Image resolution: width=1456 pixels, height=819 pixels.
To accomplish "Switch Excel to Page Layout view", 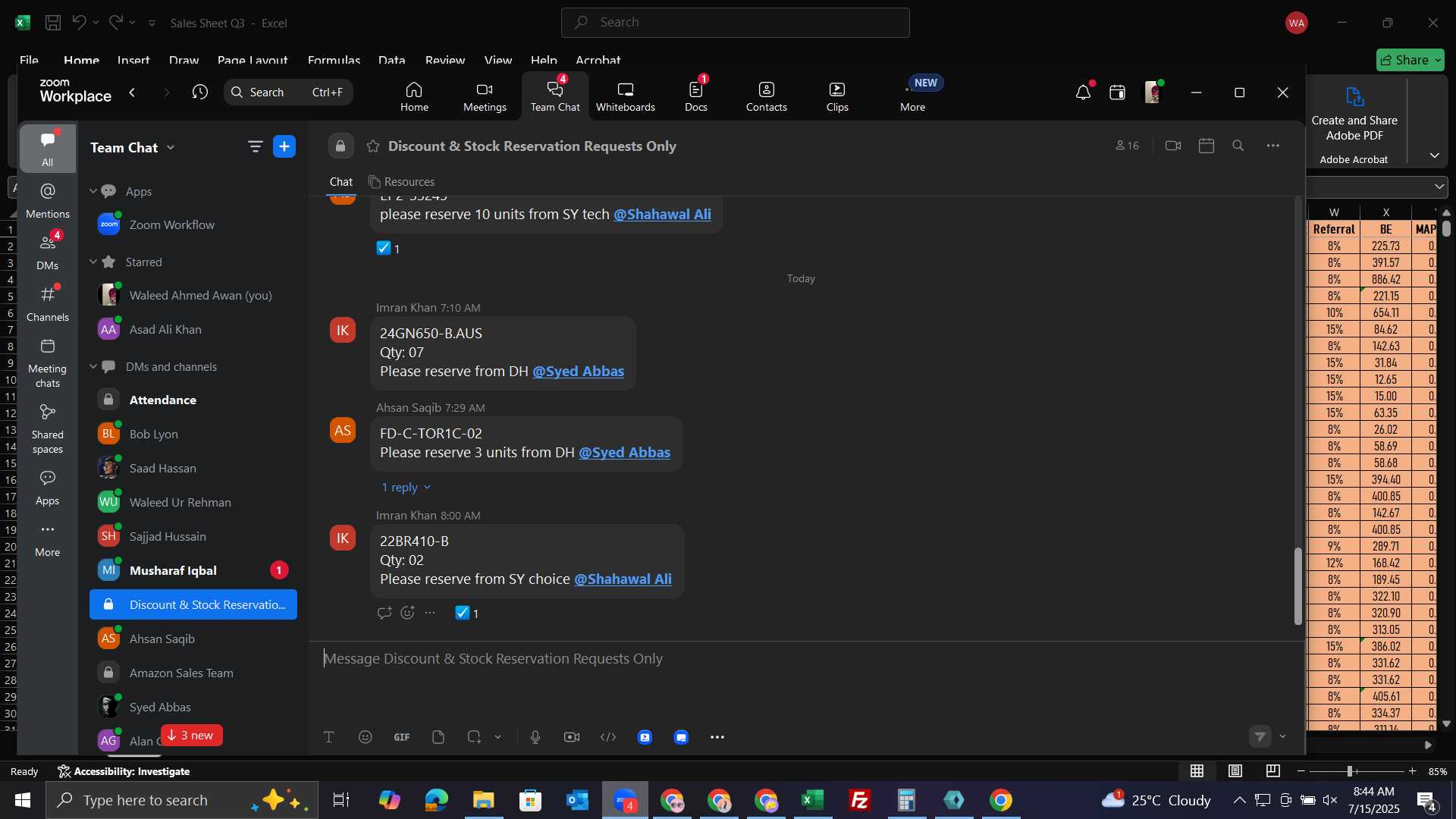I will tap(1235, 771).
